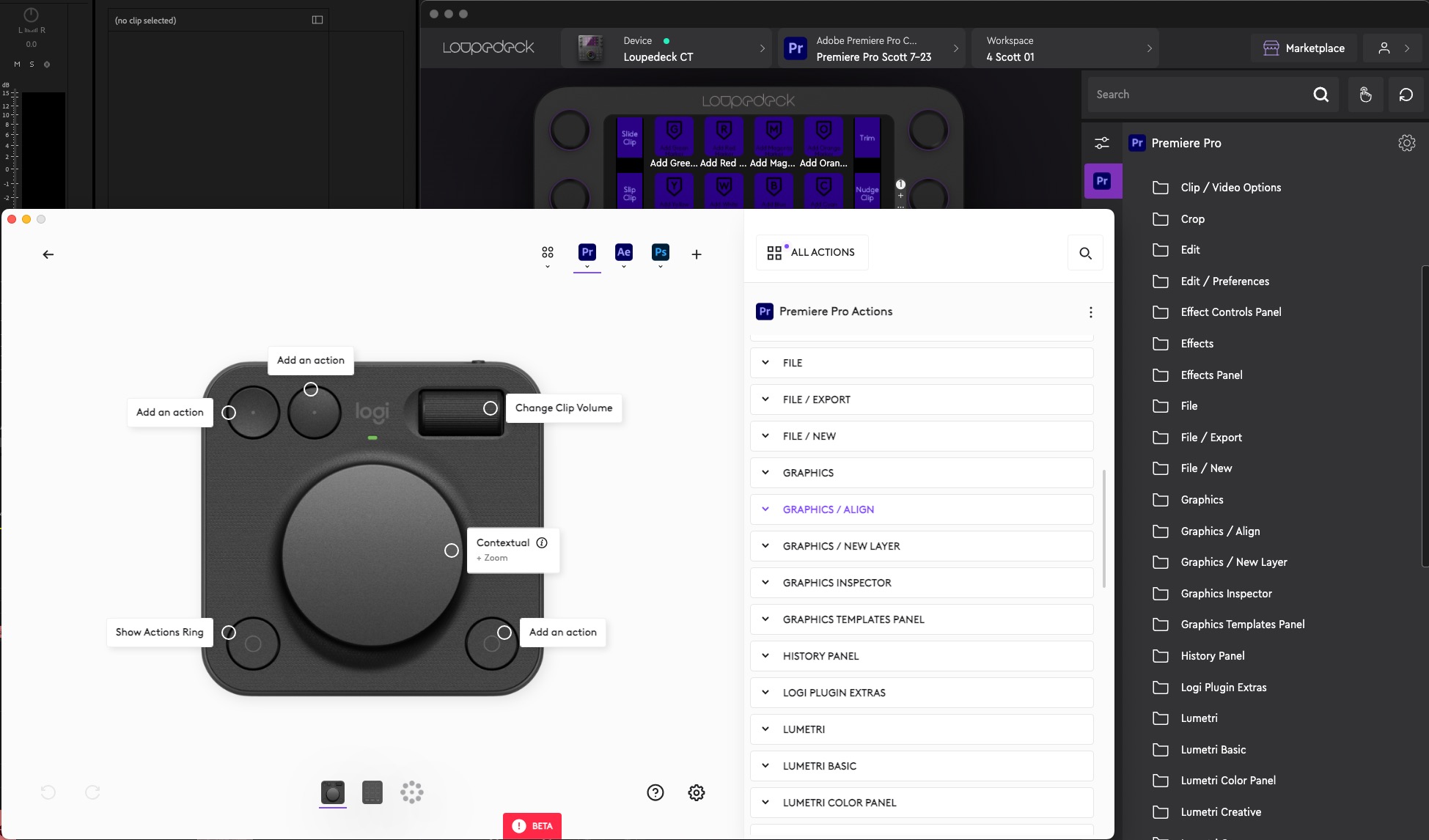Click the ALL ACTIONS tab
The height and width of the screenshot is (840, 1429).
(x=811, y=252)
